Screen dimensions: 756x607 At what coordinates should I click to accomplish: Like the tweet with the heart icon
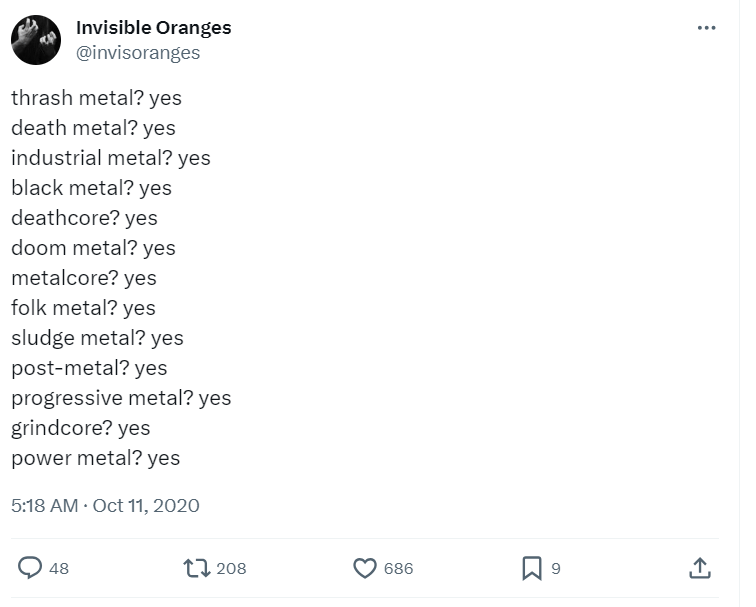[365, 568]
